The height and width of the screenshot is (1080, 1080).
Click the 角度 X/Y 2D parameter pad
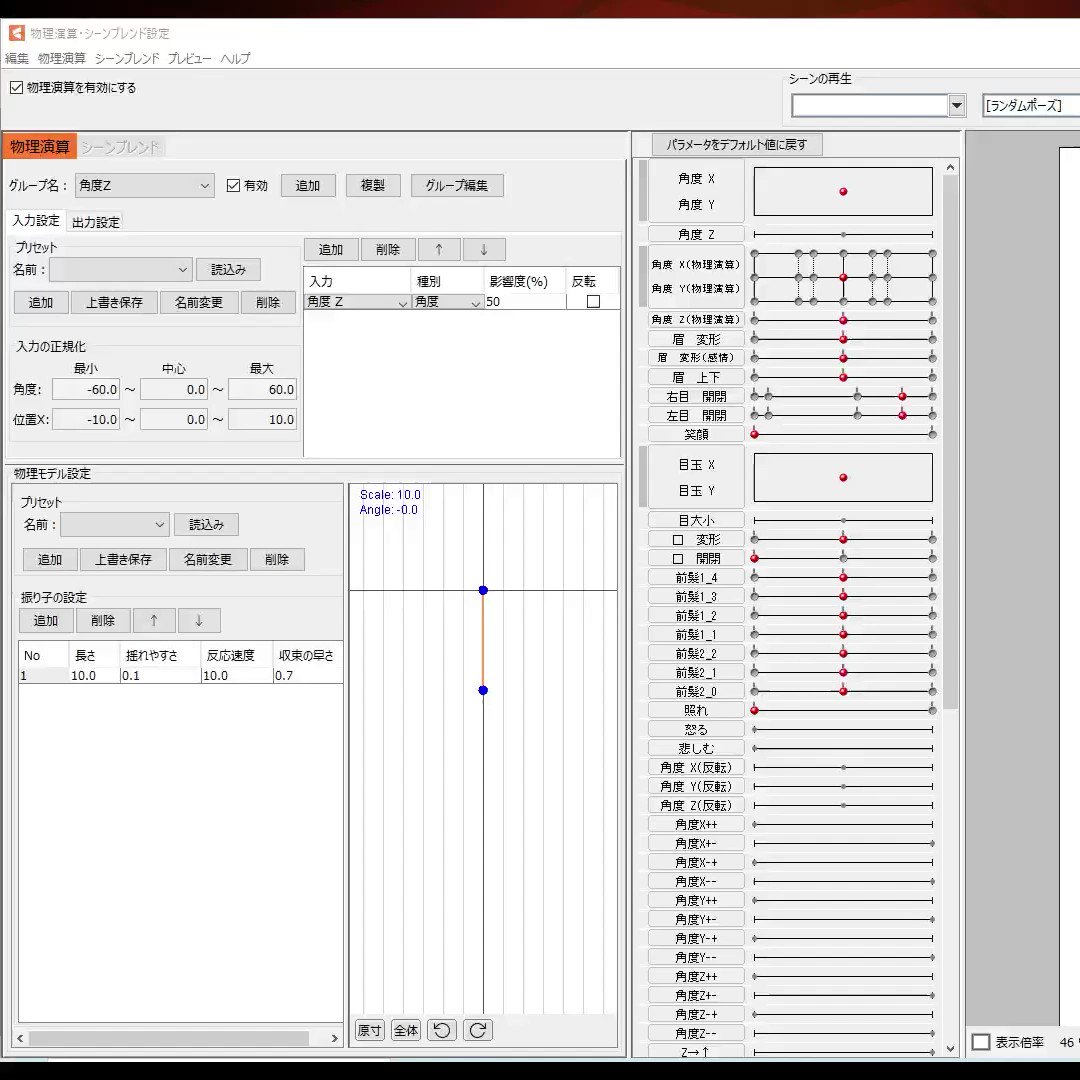(x=843, y=191)
